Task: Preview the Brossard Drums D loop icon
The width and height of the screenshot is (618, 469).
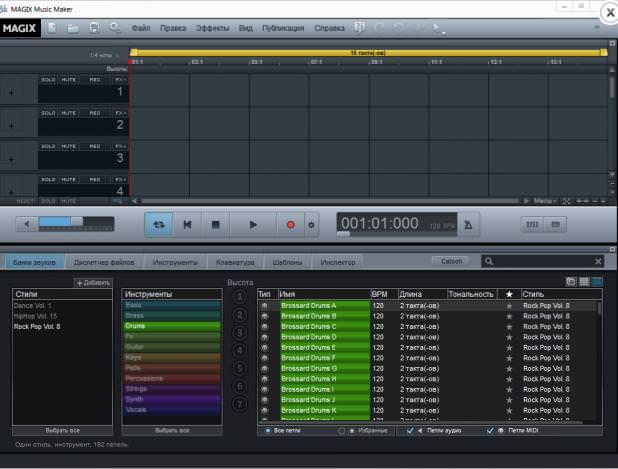Action: (x=264, y=337)
